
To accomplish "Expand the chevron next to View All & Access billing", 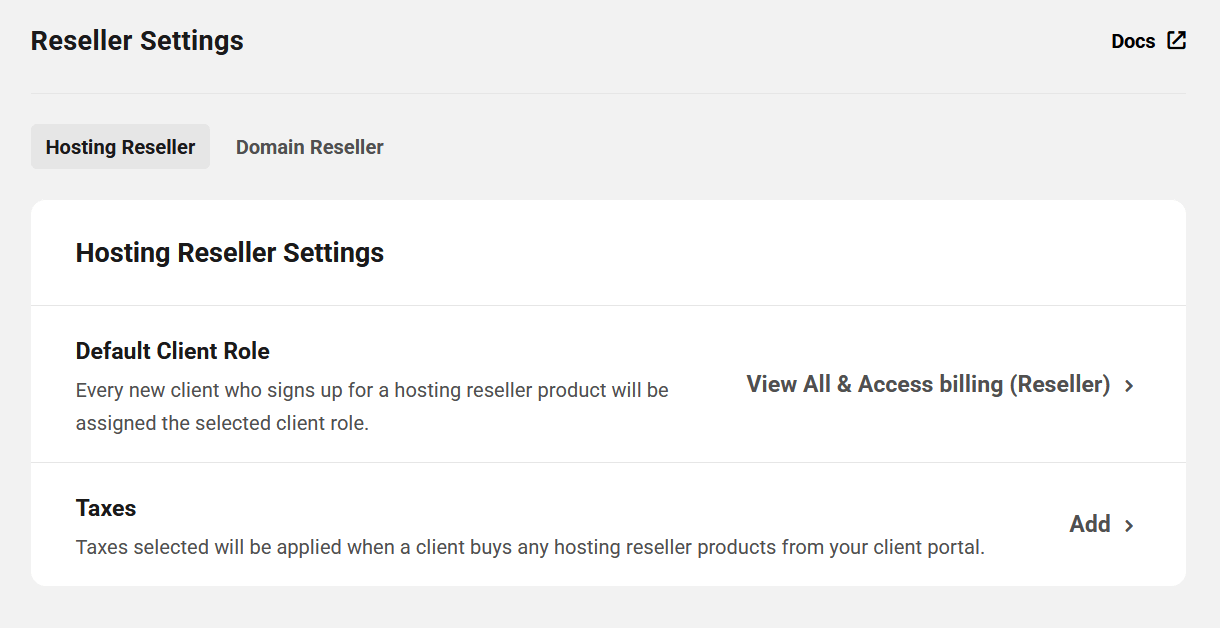I will coord(1129,385).
